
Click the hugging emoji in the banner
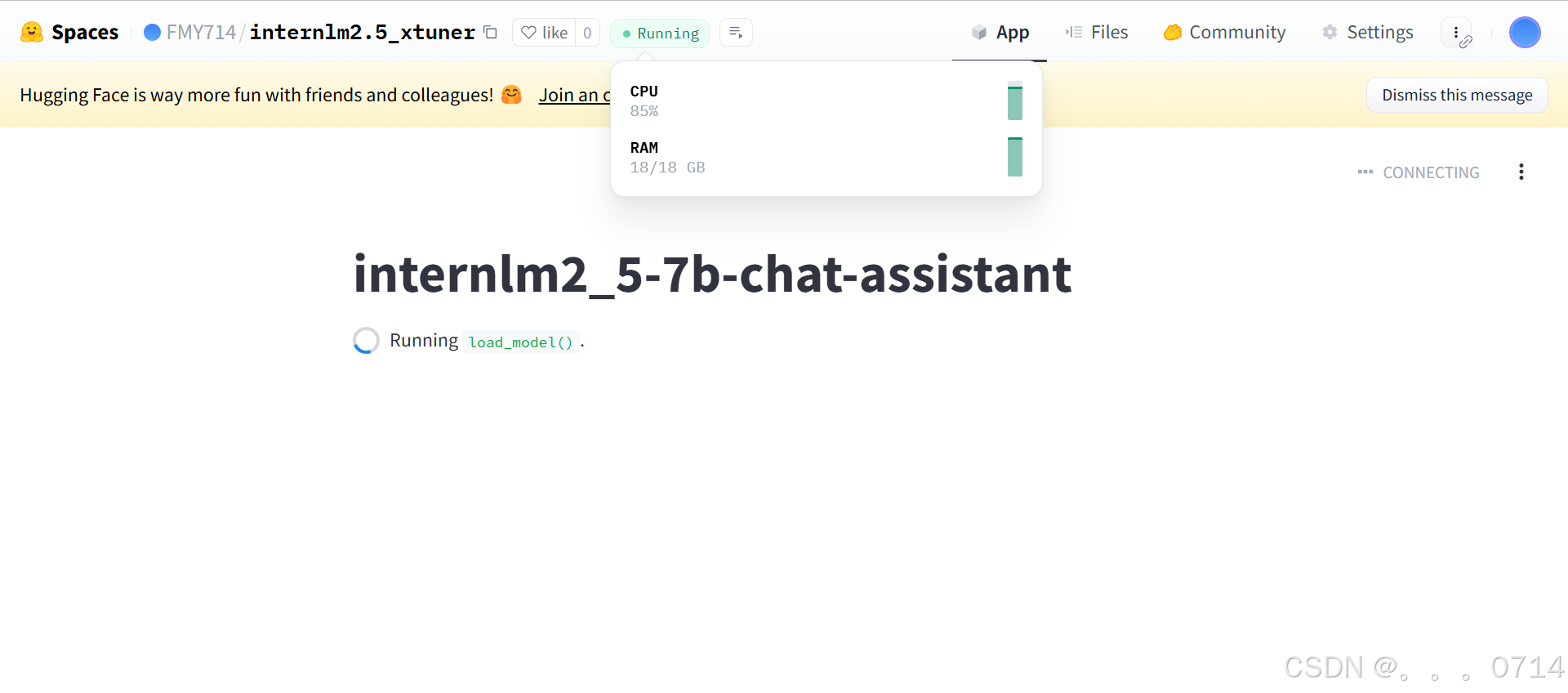click(511, 95)
